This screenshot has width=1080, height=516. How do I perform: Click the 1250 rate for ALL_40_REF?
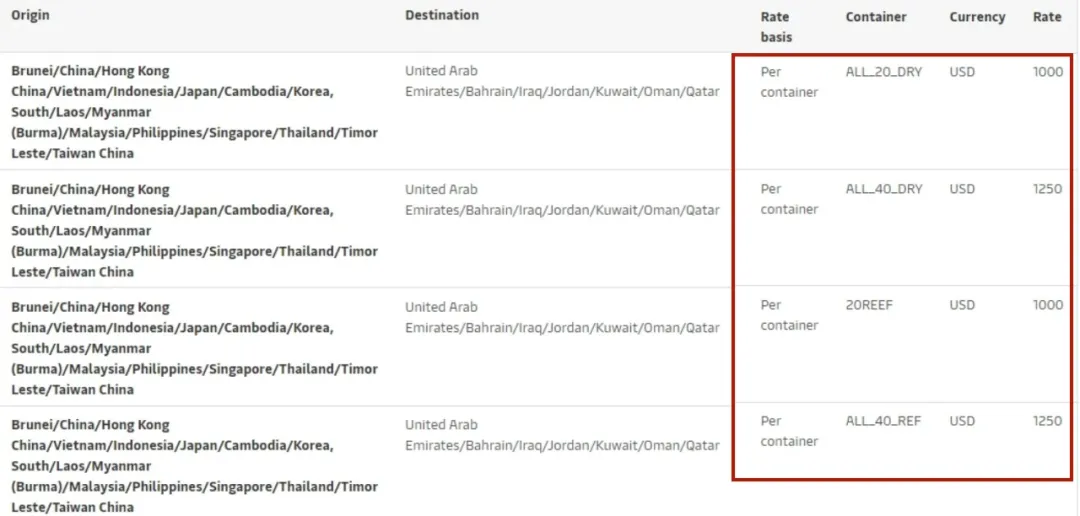pyautogui.click(x=1048, y=421)
